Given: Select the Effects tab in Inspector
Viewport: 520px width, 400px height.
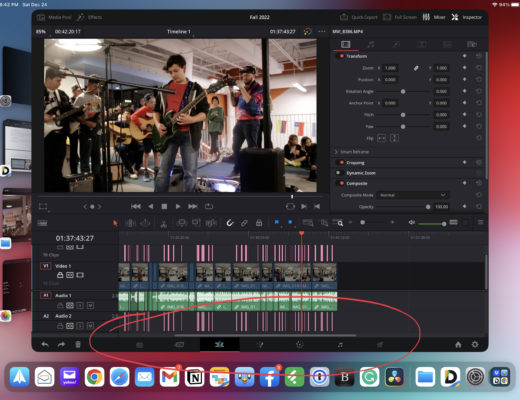Looking at the screenshot, I should [396, 44].
